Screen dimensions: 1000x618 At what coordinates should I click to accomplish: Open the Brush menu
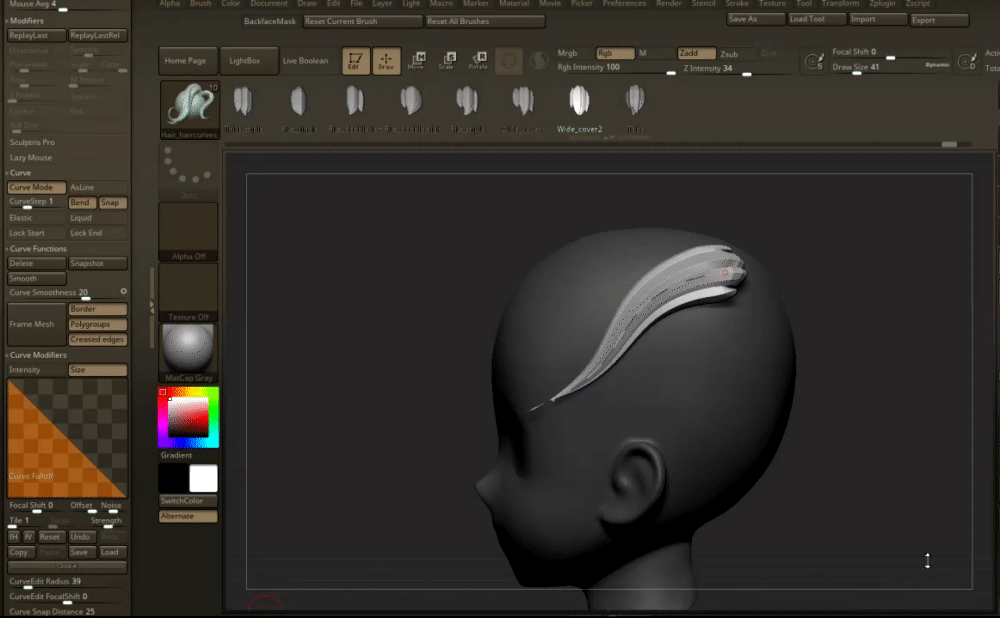pyautogui.click(x=200, y=4)
